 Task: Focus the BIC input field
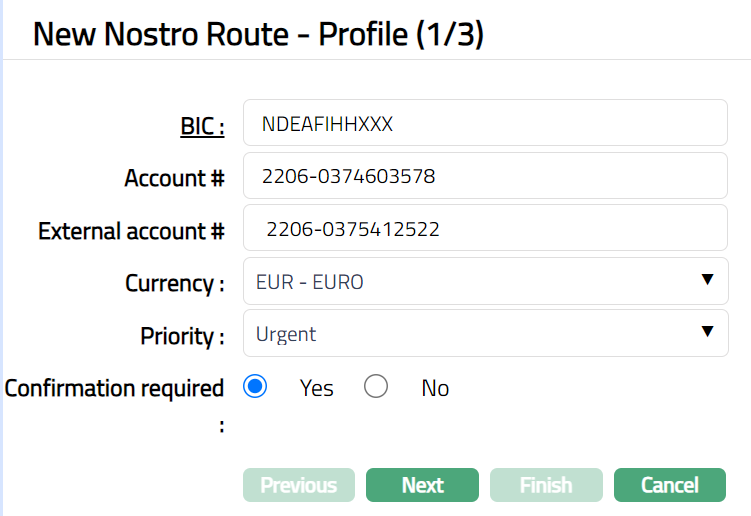tap(485, 123)
